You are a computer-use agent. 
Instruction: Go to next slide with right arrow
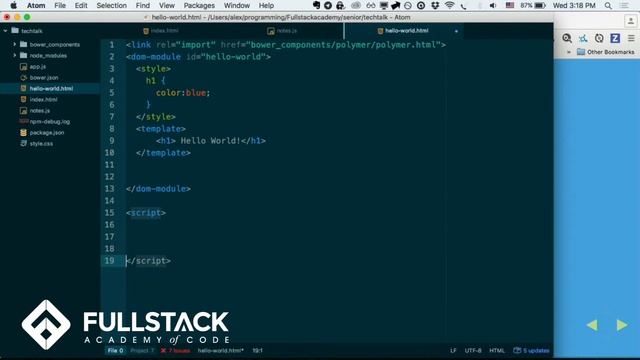[x=622, y=325]
